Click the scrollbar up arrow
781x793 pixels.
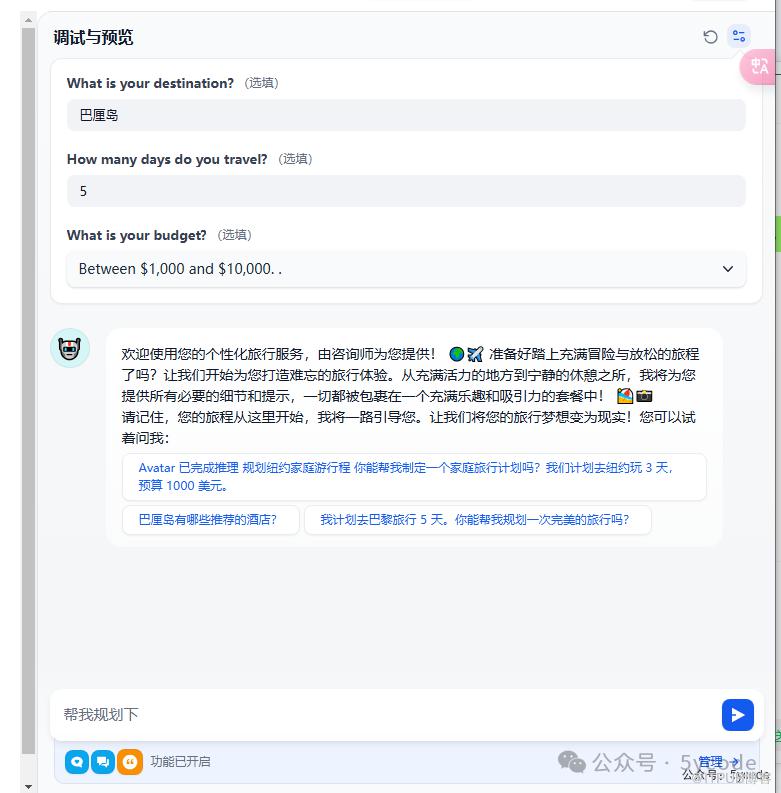[x=28, y=20]
